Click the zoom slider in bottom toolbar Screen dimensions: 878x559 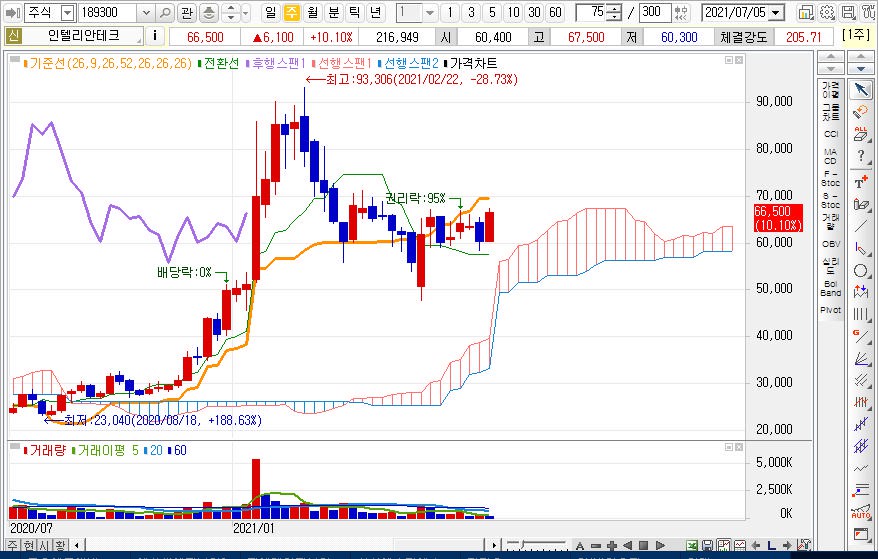[x=536, y=544]
